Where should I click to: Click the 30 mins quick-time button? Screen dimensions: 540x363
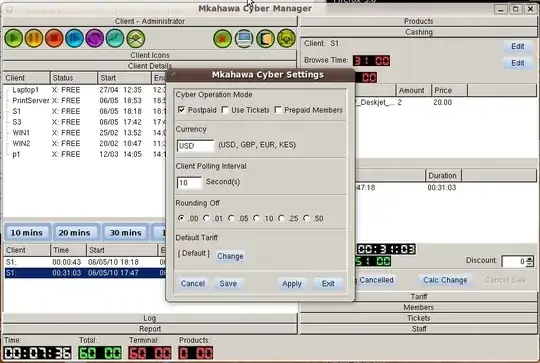point(125,232)
